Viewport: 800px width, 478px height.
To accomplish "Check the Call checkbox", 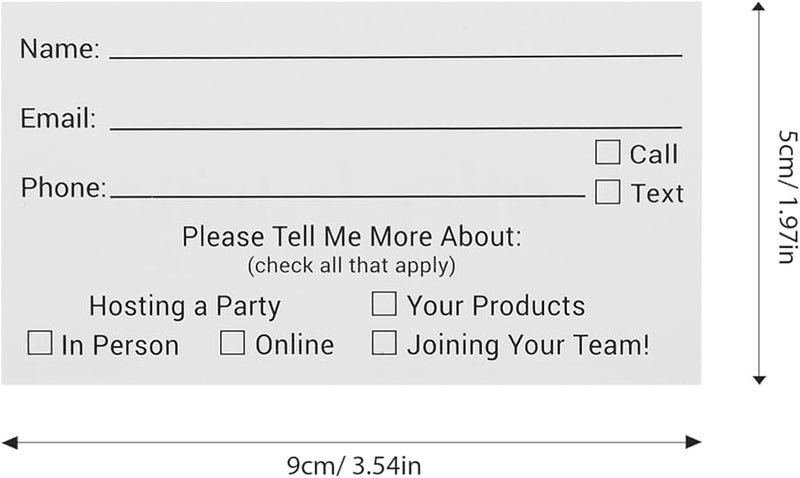I will point(607,153).
